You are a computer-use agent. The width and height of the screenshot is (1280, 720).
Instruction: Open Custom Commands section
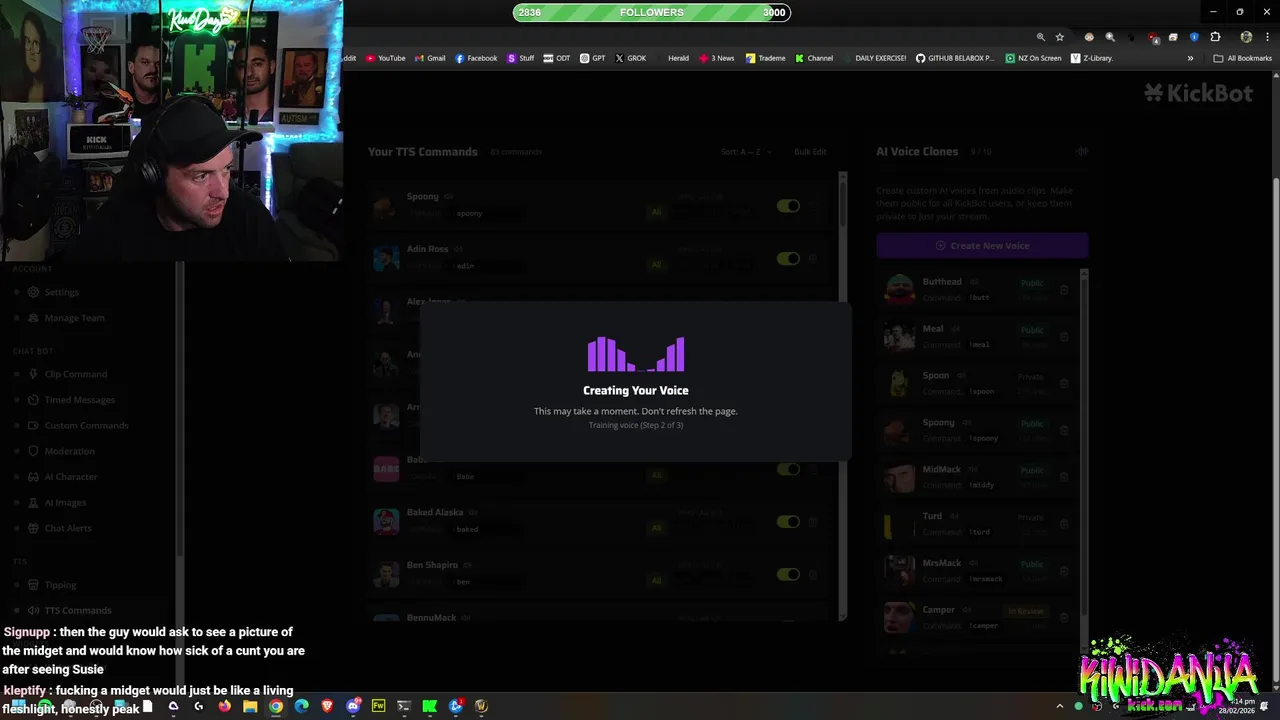(x=78, y=425)
